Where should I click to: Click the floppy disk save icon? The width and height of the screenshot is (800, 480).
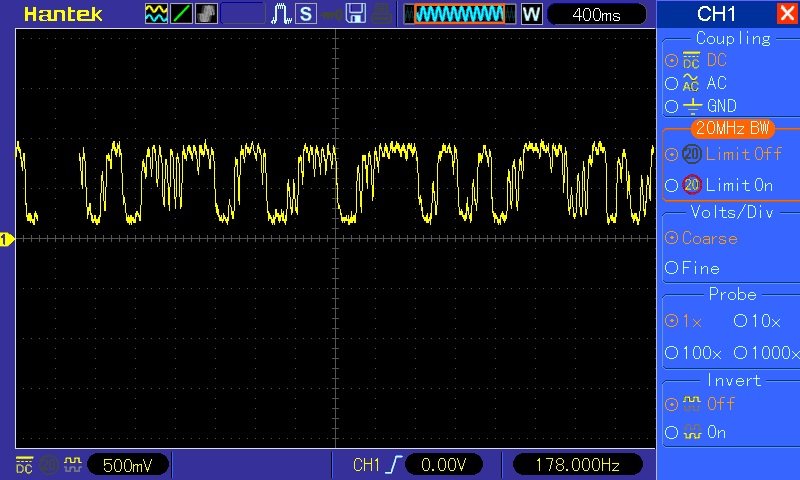[356, 14]
